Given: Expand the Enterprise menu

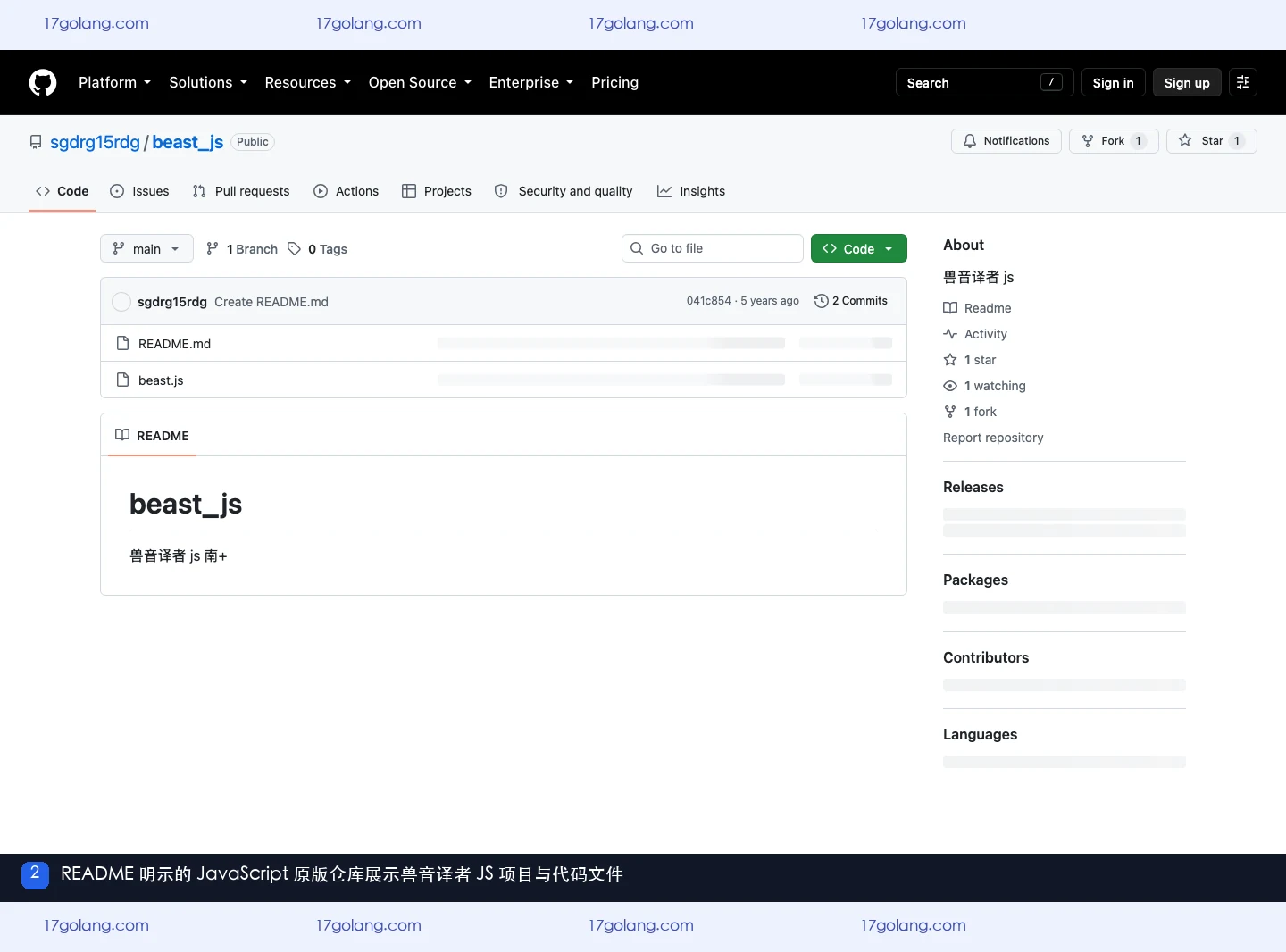Looking at the screenshot, I should coord(530,82).
